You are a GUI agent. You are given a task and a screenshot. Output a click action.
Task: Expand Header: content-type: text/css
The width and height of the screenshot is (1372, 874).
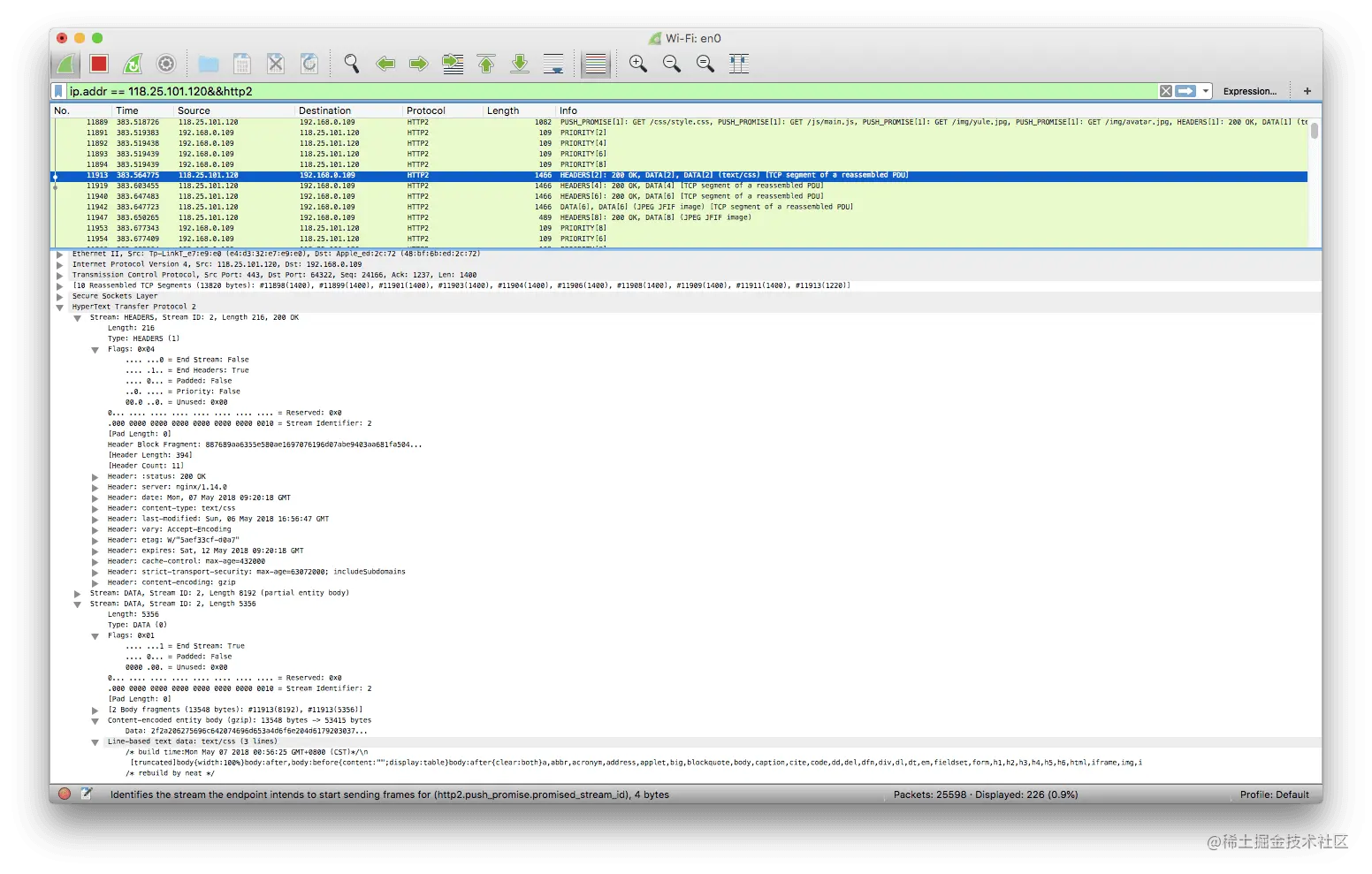pos(95,509)
